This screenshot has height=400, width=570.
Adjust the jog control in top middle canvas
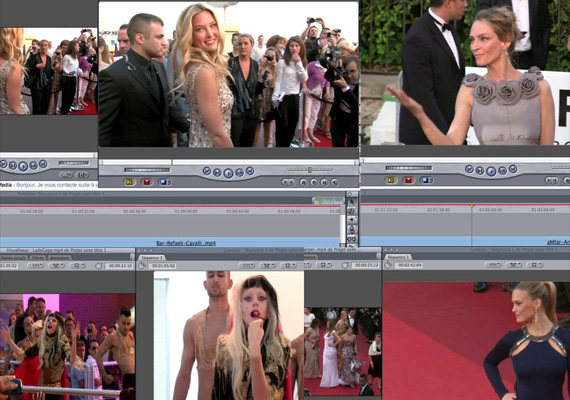[147, 170]
